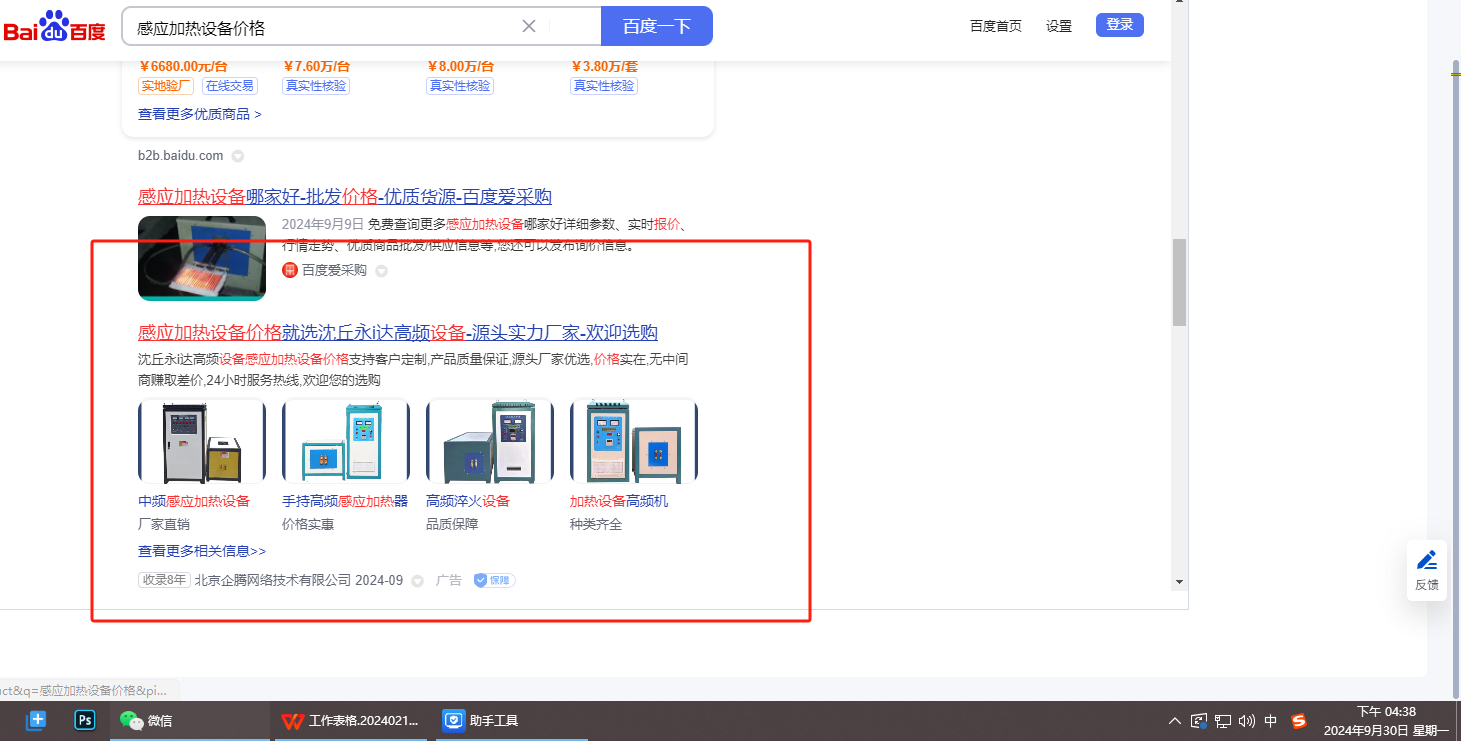This screenshot has width=1461, height=741.
Task: Switch to 微信 WeChat in taskbar
Action: [189, 720]
